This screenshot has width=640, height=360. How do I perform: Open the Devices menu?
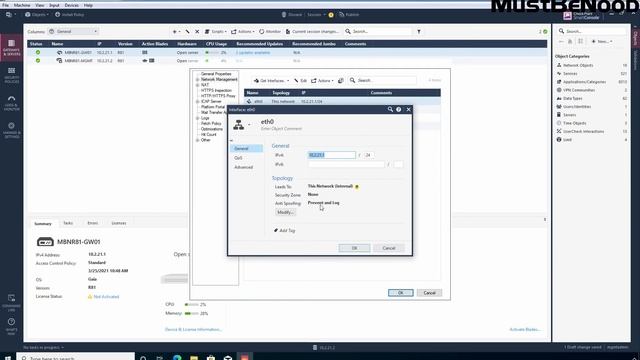click(71, 5)
